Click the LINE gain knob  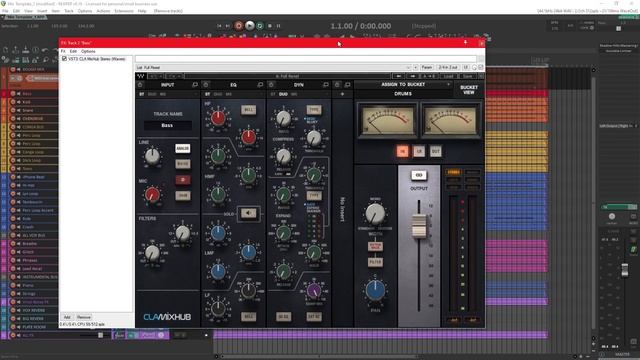click(152, 156)
